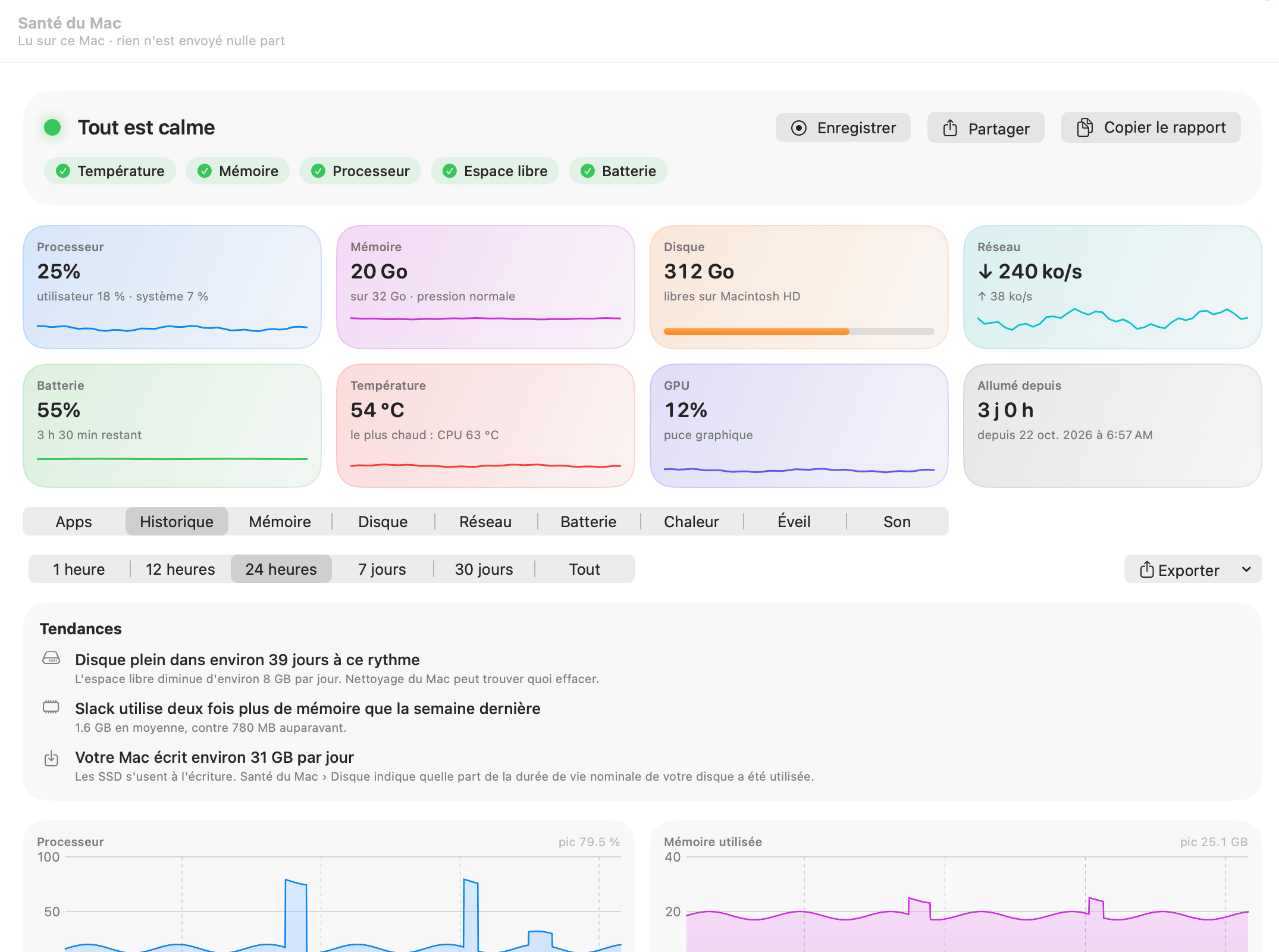Select the 12 heures time range
Screen dimensions: 1279x952
point(180,569)
